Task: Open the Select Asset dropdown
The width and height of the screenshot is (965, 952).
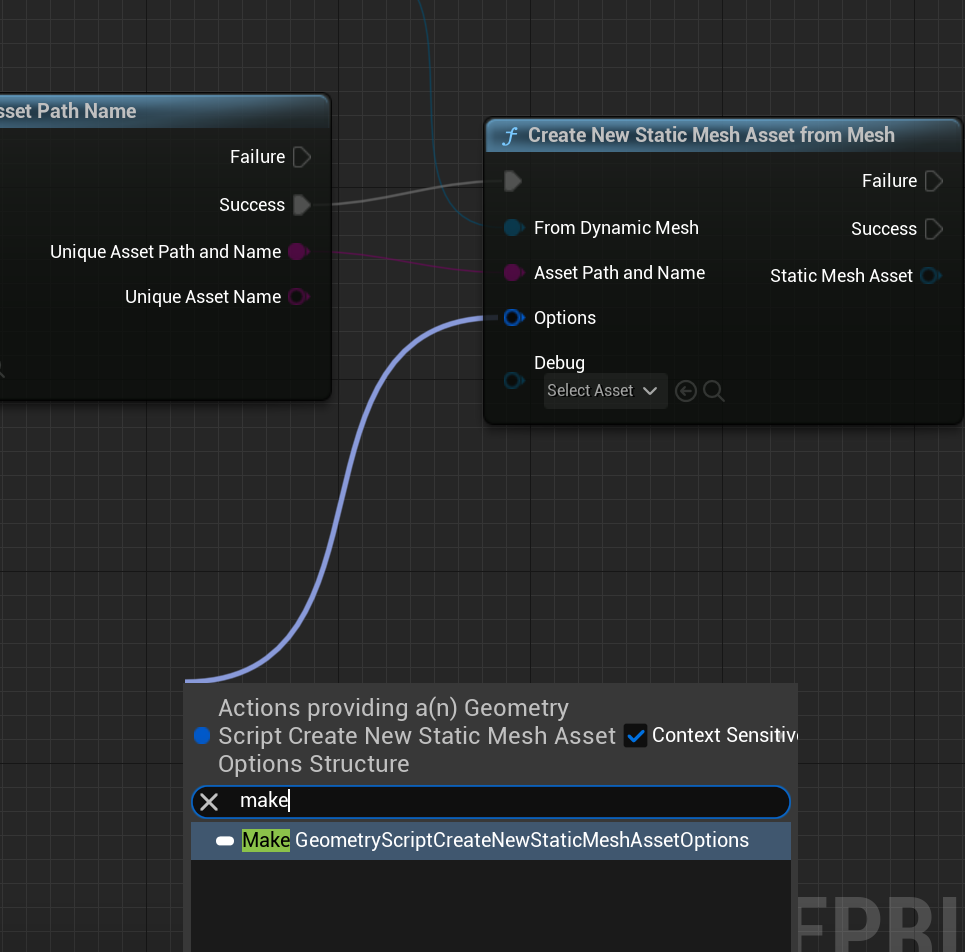Action: pyautogui.click(x=606, y=391)
